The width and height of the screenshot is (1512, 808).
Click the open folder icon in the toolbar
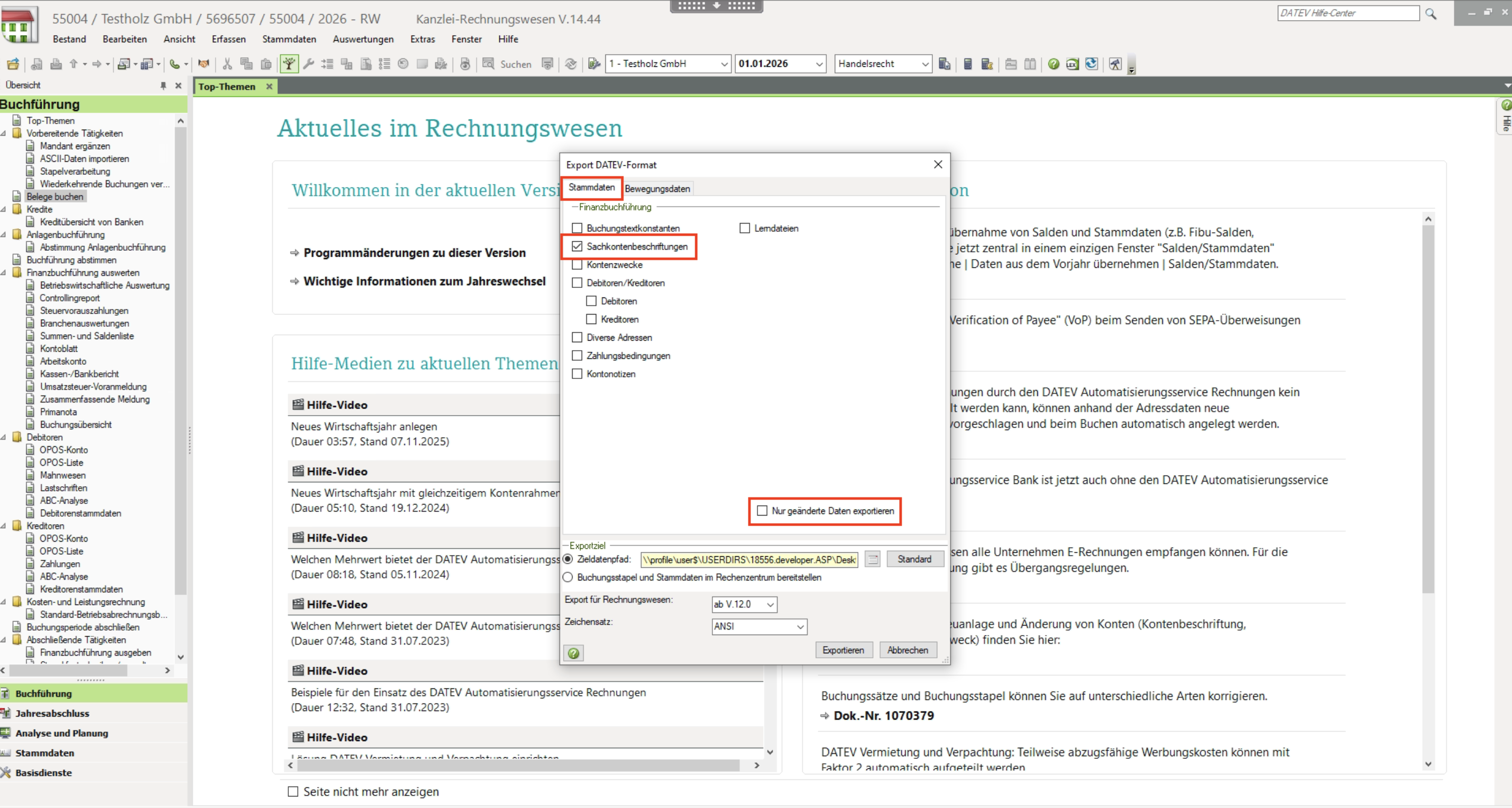pos(13,64)
